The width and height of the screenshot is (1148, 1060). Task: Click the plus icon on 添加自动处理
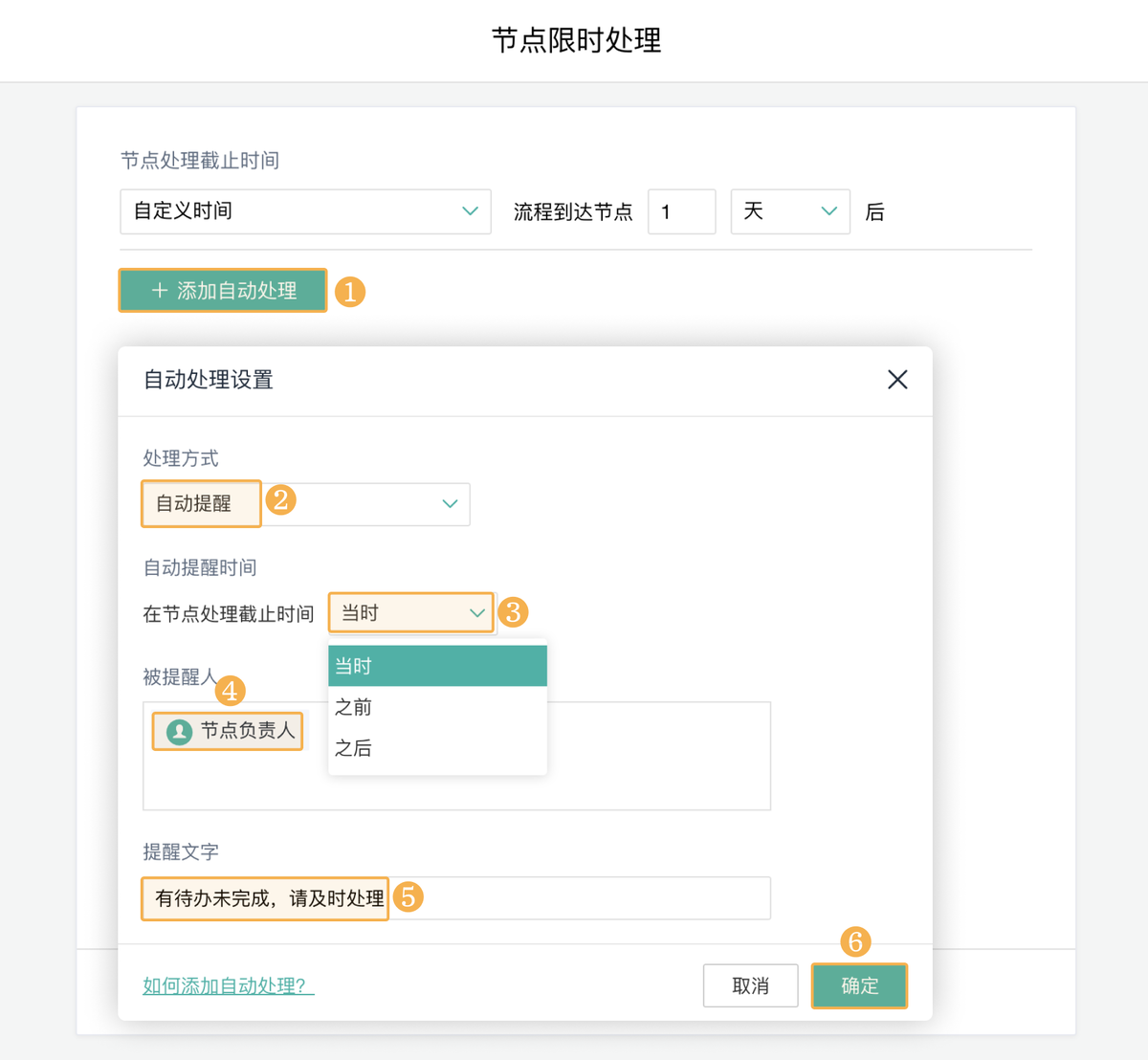(160, 290)
